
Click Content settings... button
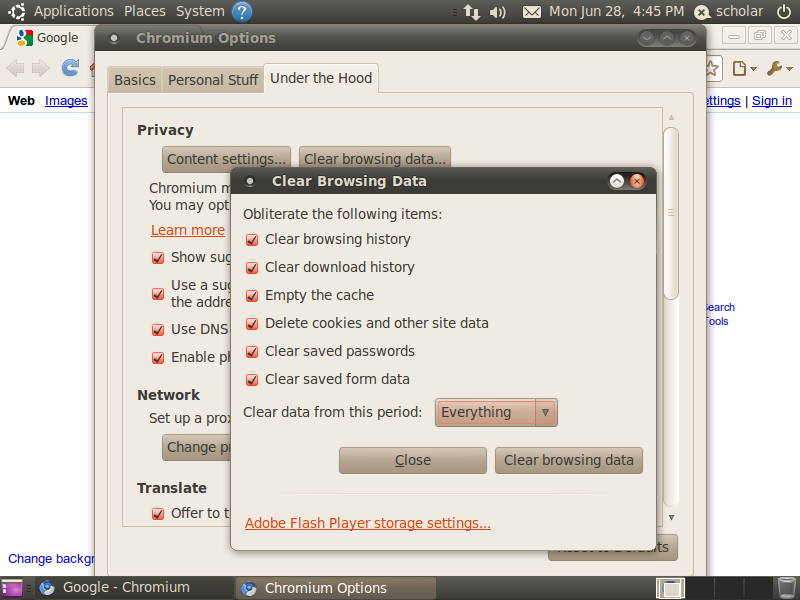[227, 159]
